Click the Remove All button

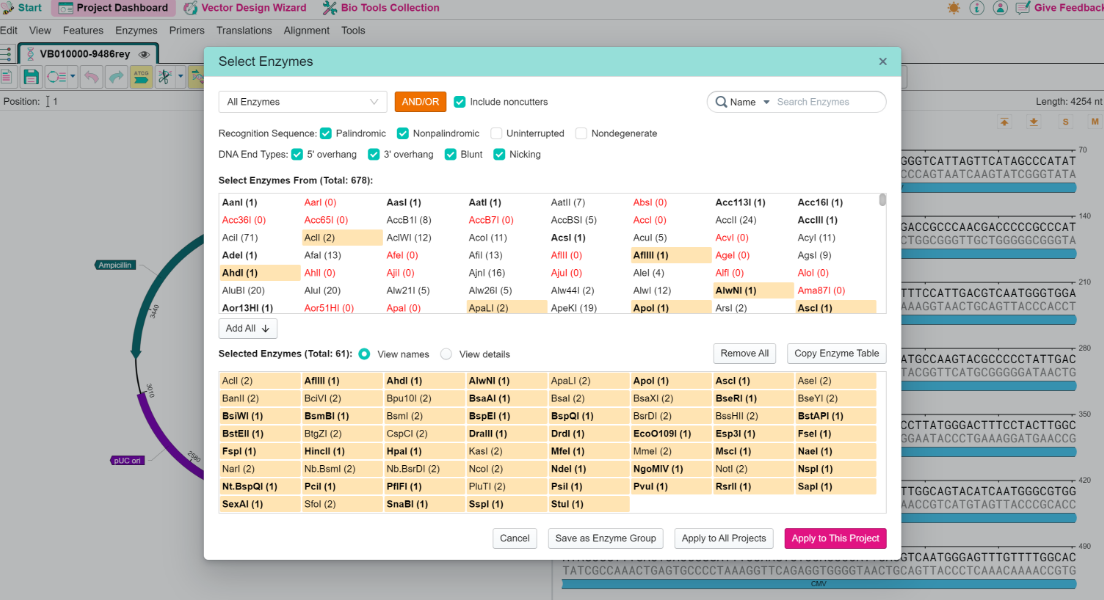pos(744,354)
